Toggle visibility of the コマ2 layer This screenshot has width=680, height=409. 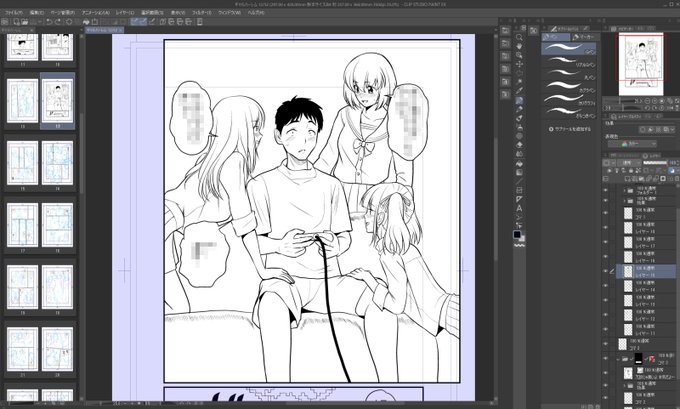[x=605, y=344]
